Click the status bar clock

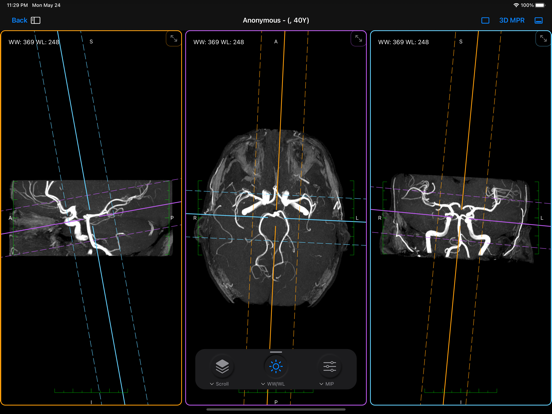click(17, 5)
